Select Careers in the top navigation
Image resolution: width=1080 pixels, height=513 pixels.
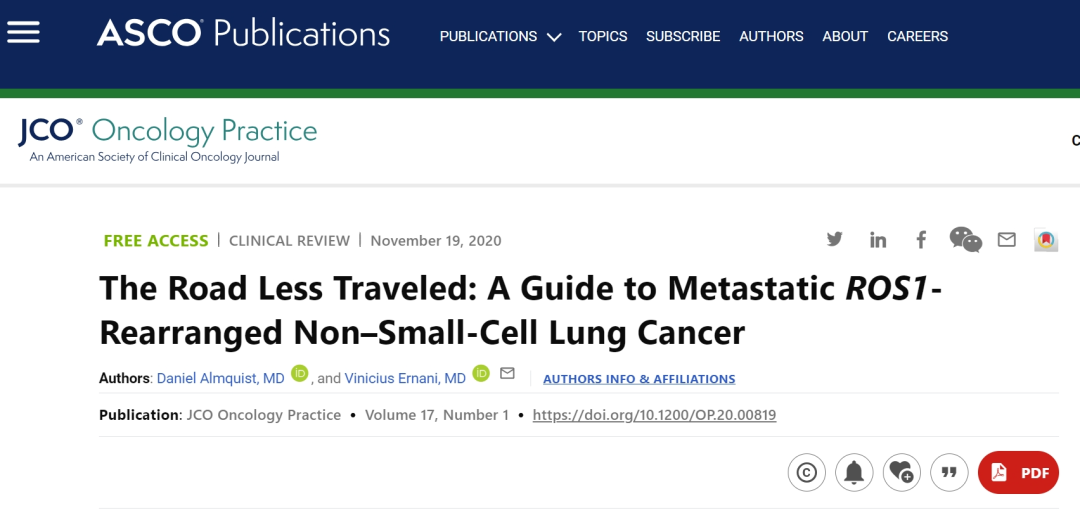coord(917,36)
